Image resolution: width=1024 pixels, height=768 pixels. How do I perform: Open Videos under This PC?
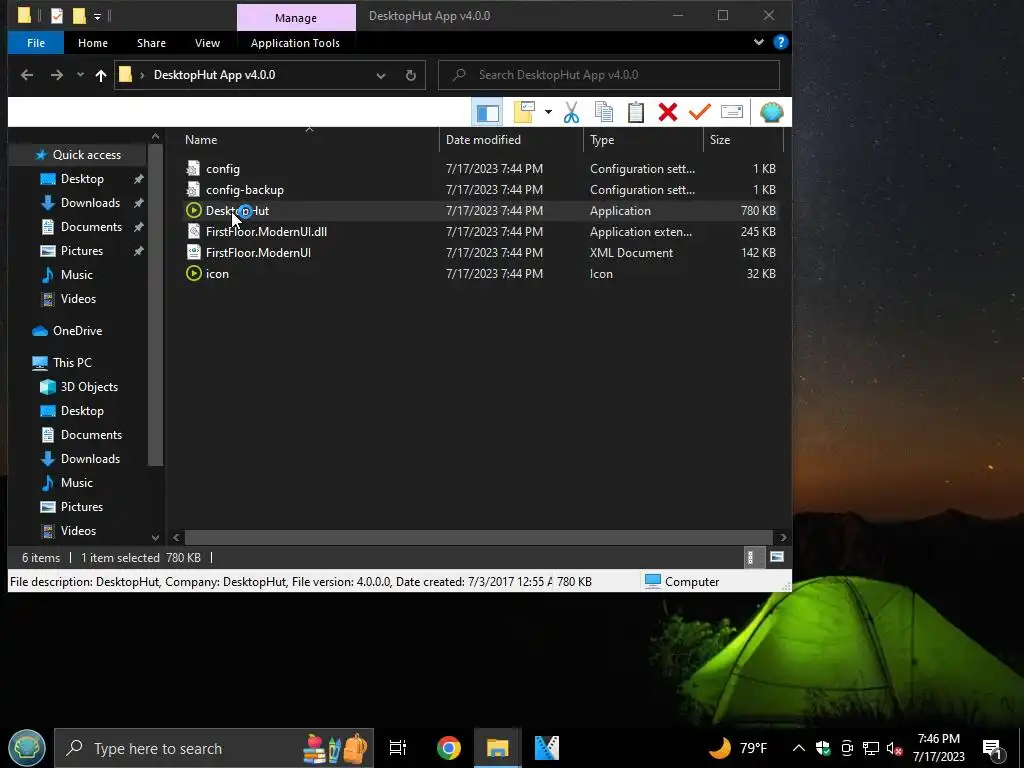click(78, 531)
